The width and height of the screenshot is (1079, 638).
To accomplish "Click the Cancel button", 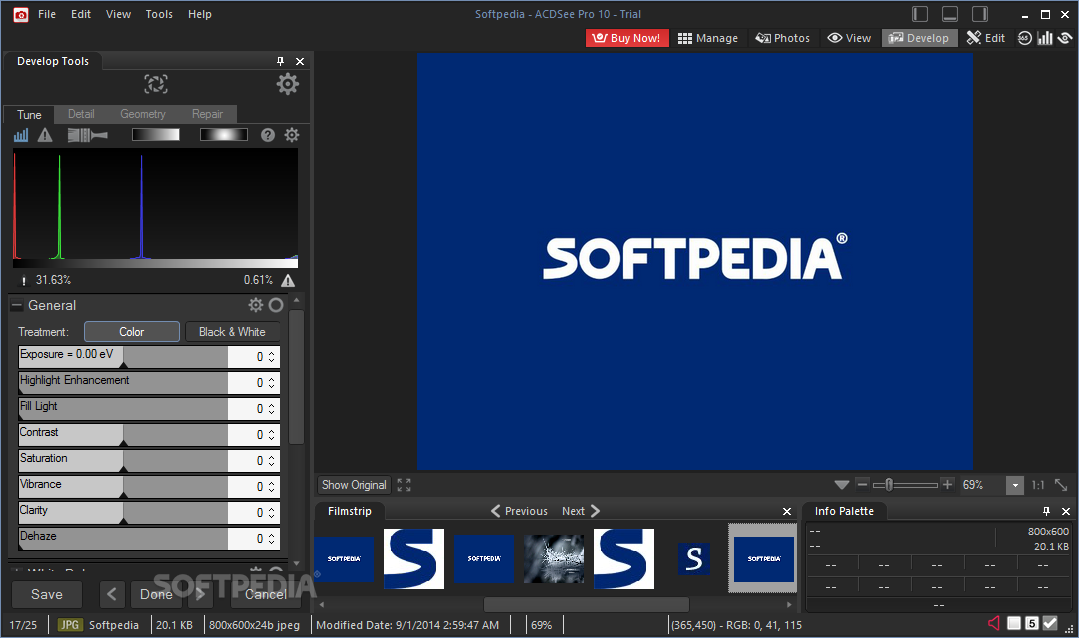I will 266,594.
